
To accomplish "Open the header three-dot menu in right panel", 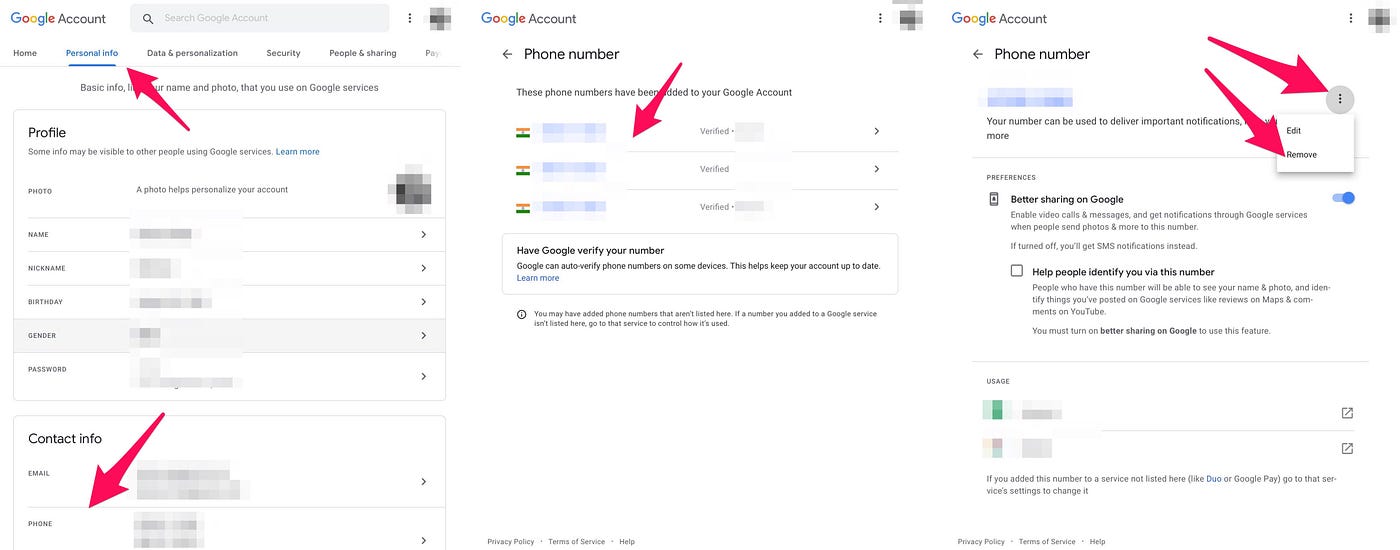I will 1351,18.
